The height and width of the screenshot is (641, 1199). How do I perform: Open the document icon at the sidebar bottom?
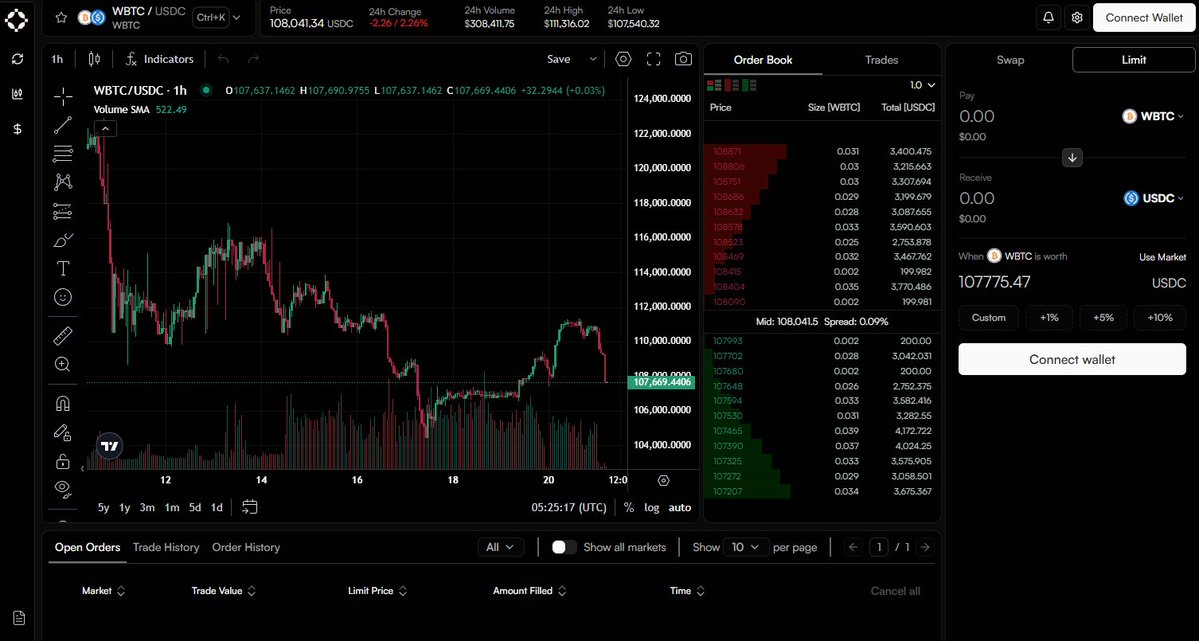point(19,617)
